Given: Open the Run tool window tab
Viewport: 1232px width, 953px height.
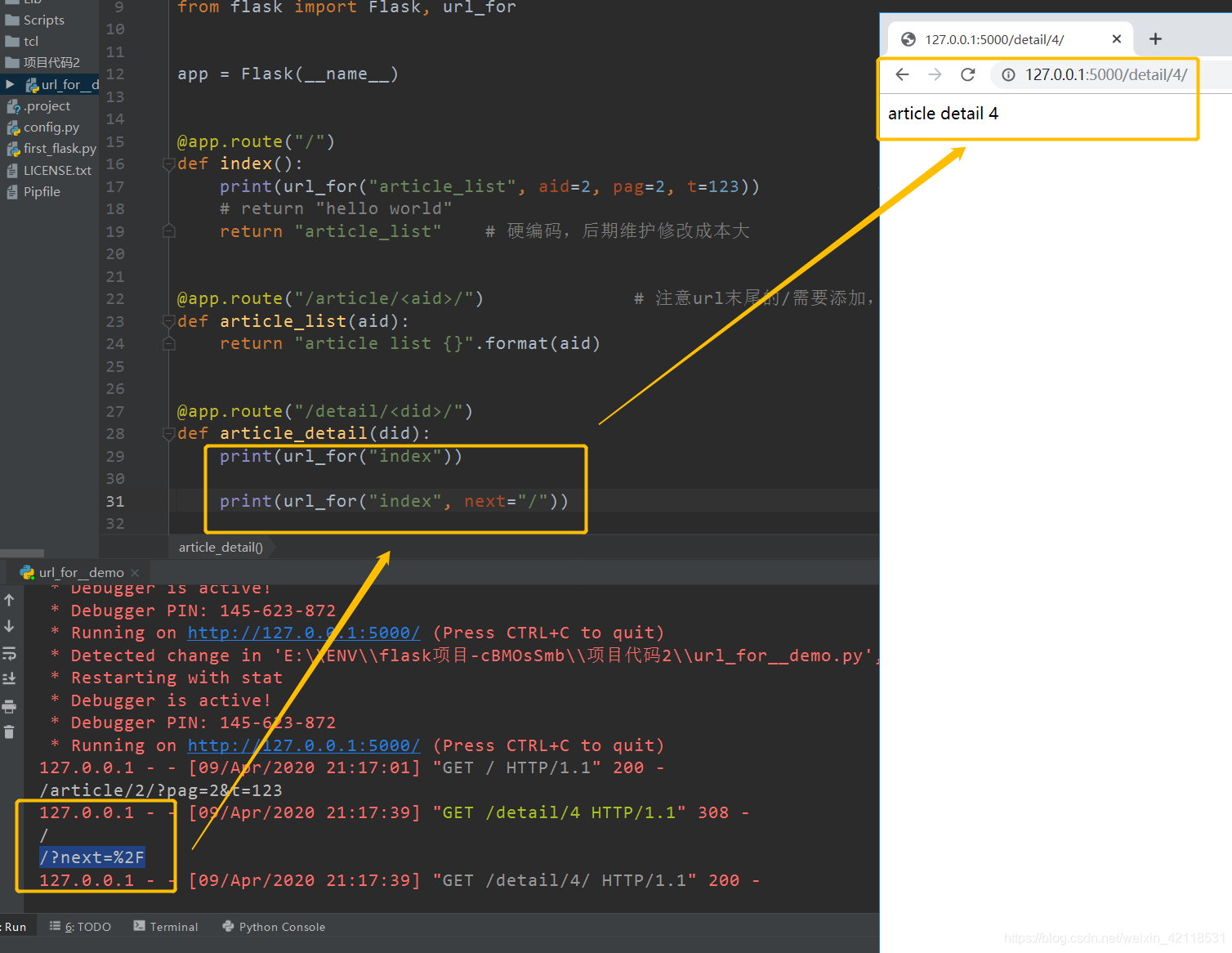Looking at the screenshot, I should coord(14,927).
